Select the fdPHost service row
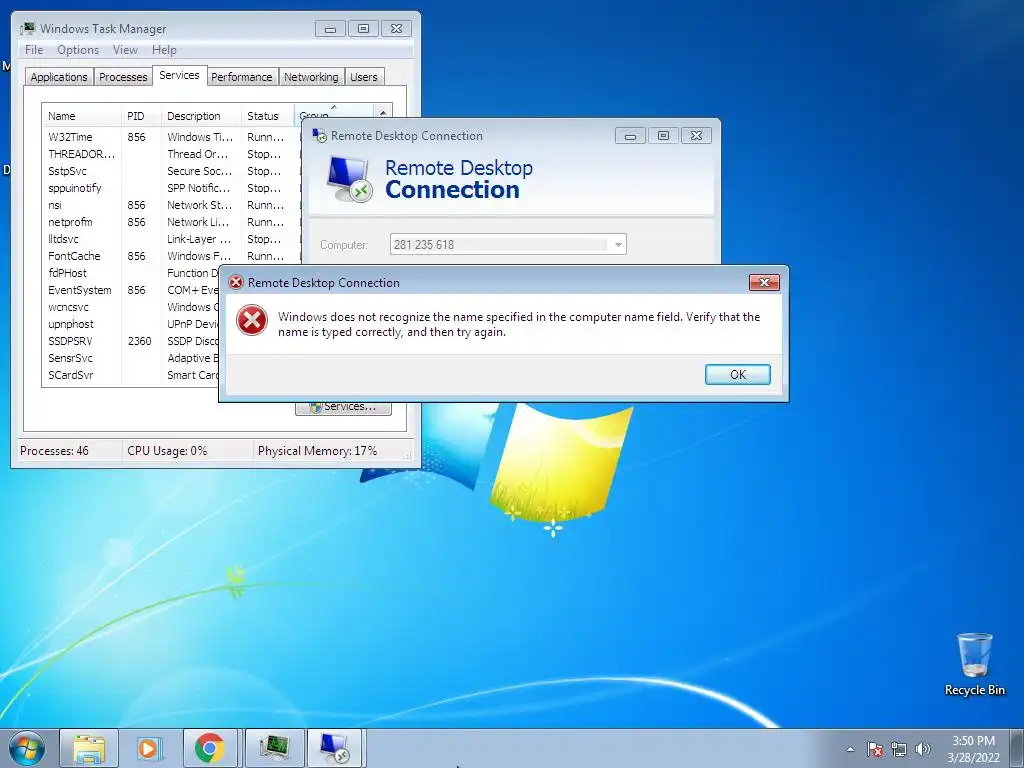The width and height of the screenshot is (1024, 768). (131, 273)
